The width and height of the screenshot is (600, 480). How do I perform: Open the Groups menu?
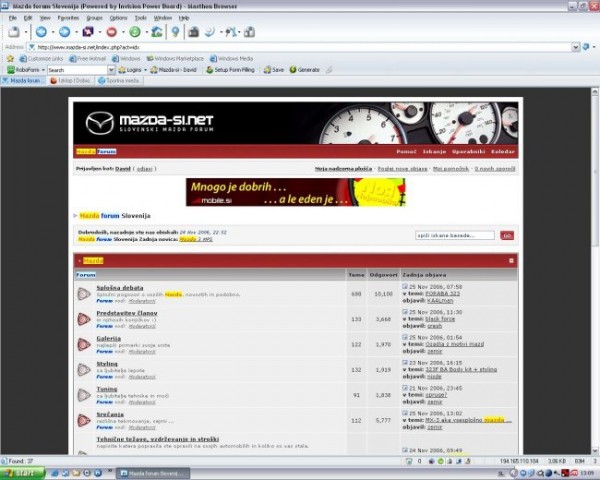click(94, 18)
